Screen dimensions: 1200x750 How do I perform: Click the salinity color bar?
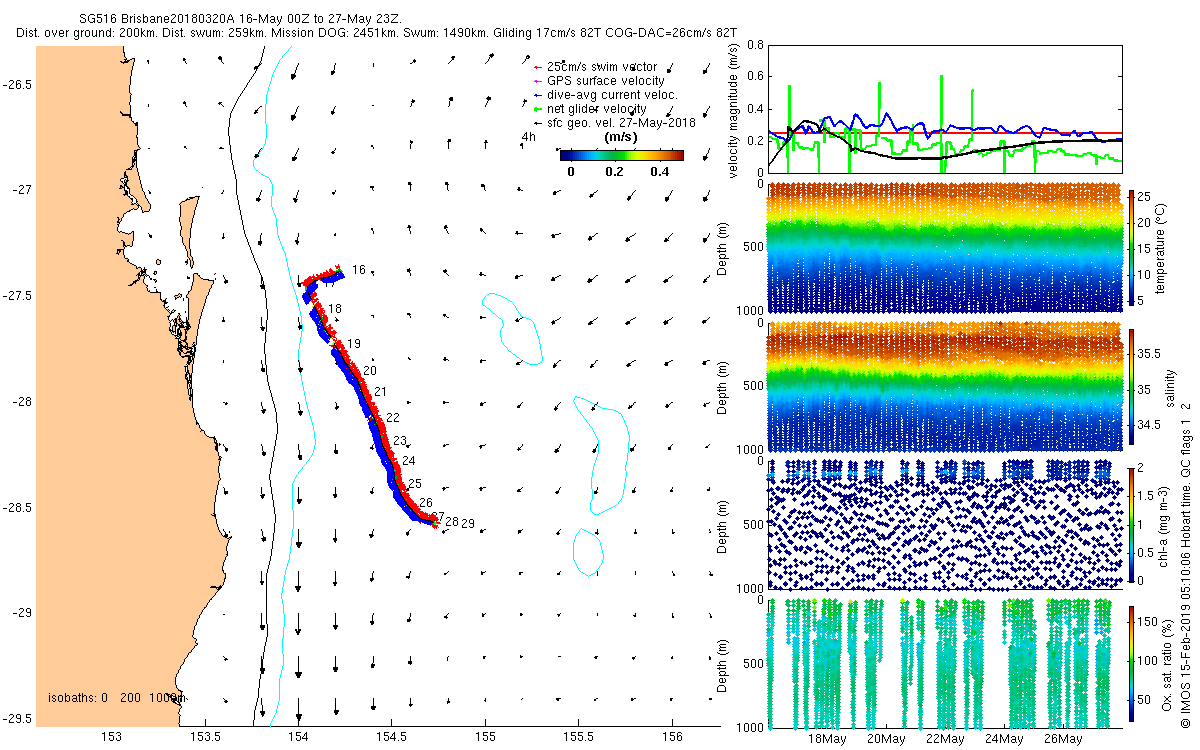click(1132, 387)
